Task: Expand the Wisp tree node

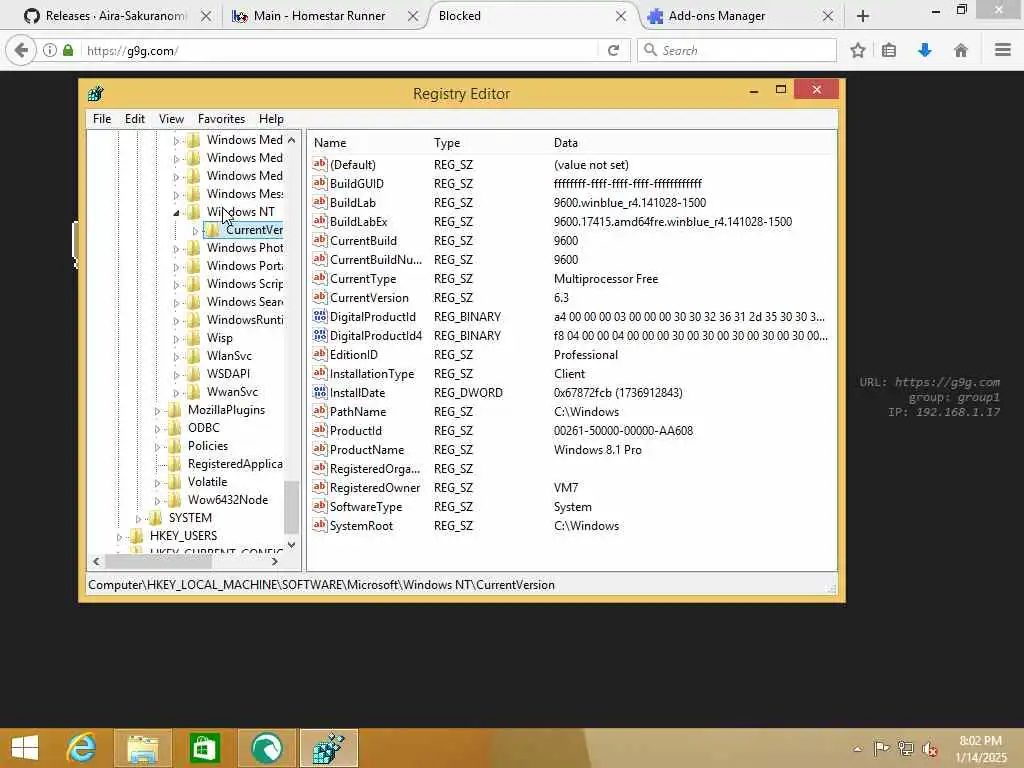Action: pyautogui.click(x=176, y=339)
